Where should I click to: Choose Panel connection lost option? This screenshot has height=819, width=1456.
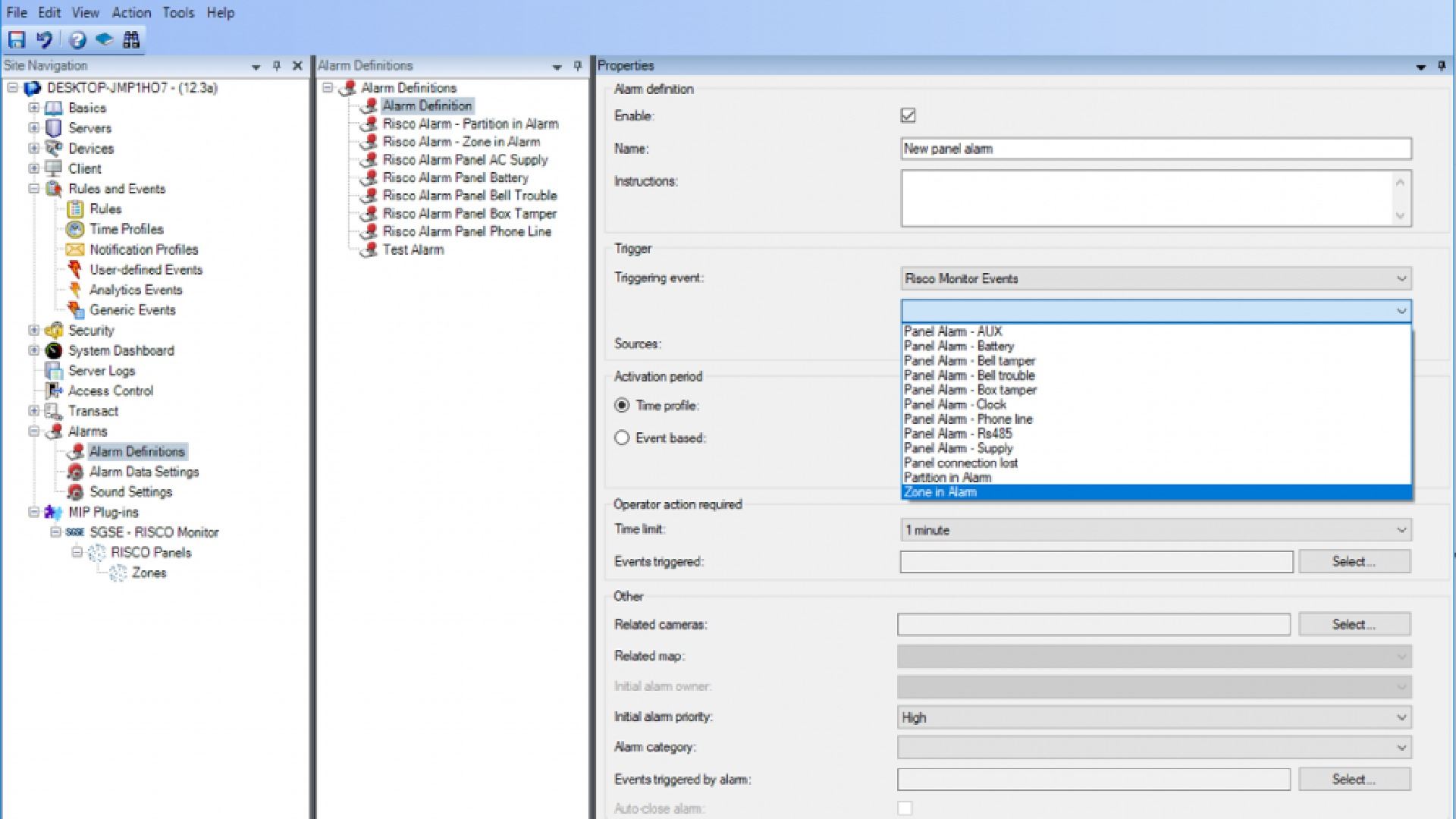click(1156, 463)
